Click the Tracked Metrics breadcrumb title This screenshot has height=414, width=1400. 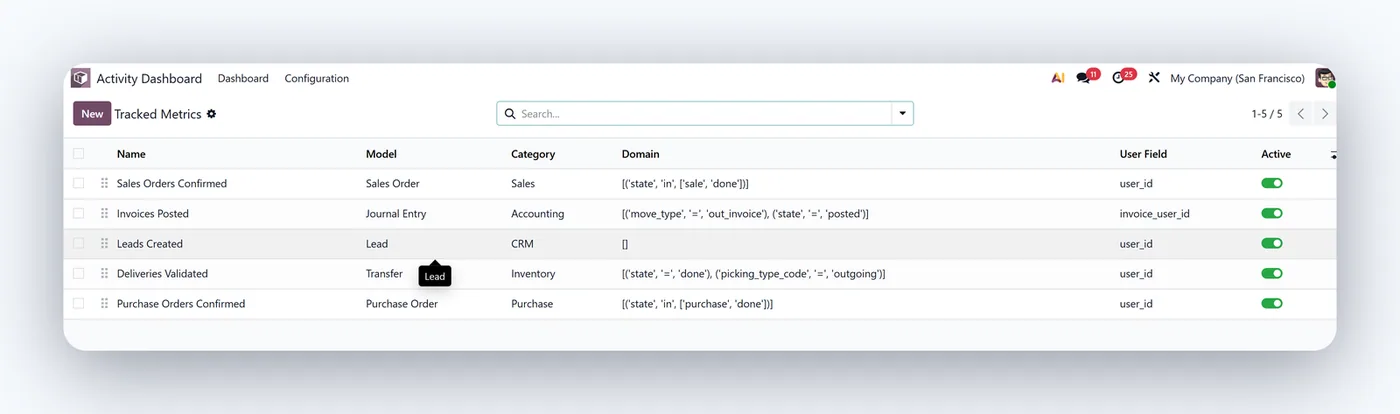click(x=158, y=114)
